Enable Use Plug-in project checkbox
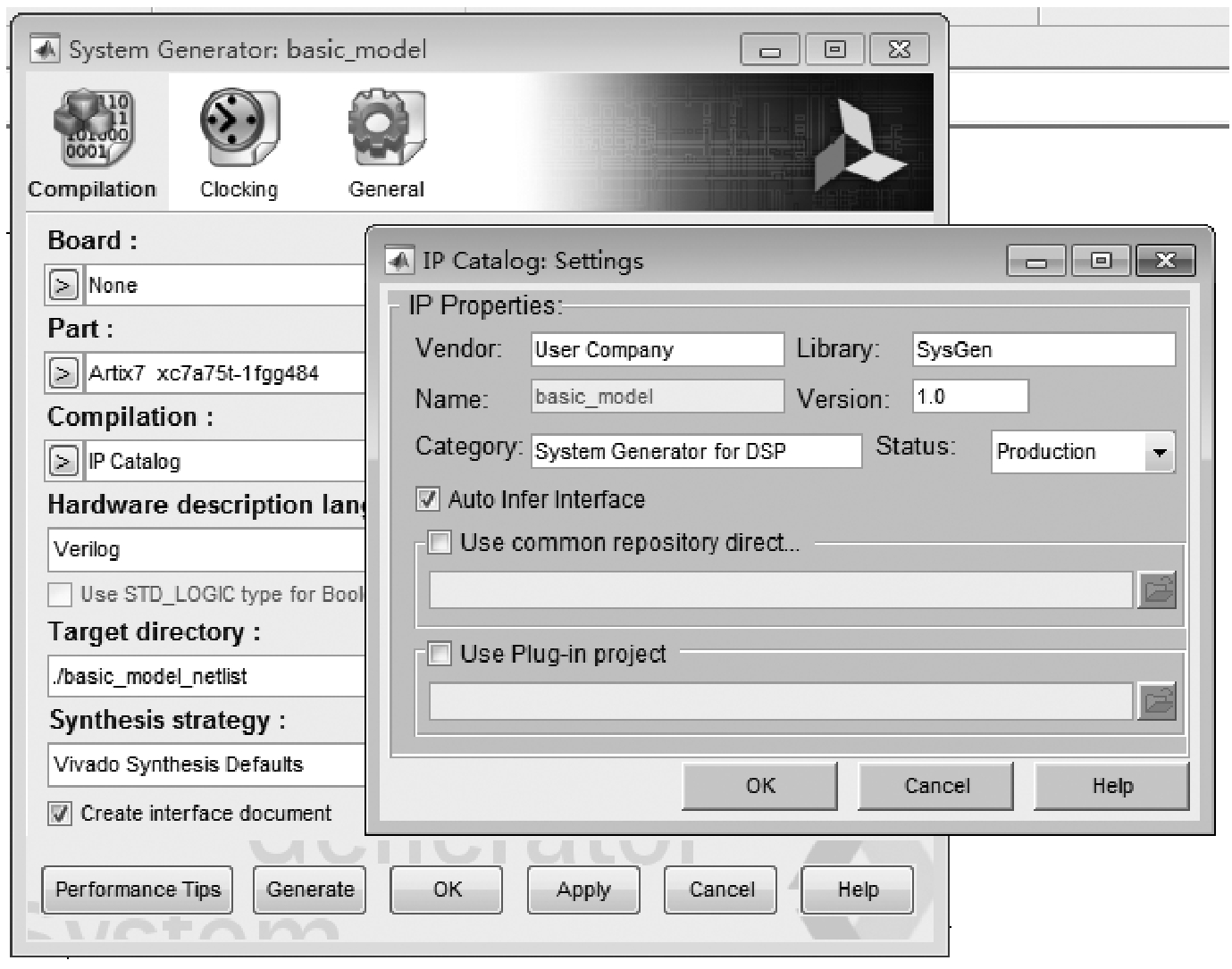The width and height of the screenshot is (1232, 969). pos(440,654)
